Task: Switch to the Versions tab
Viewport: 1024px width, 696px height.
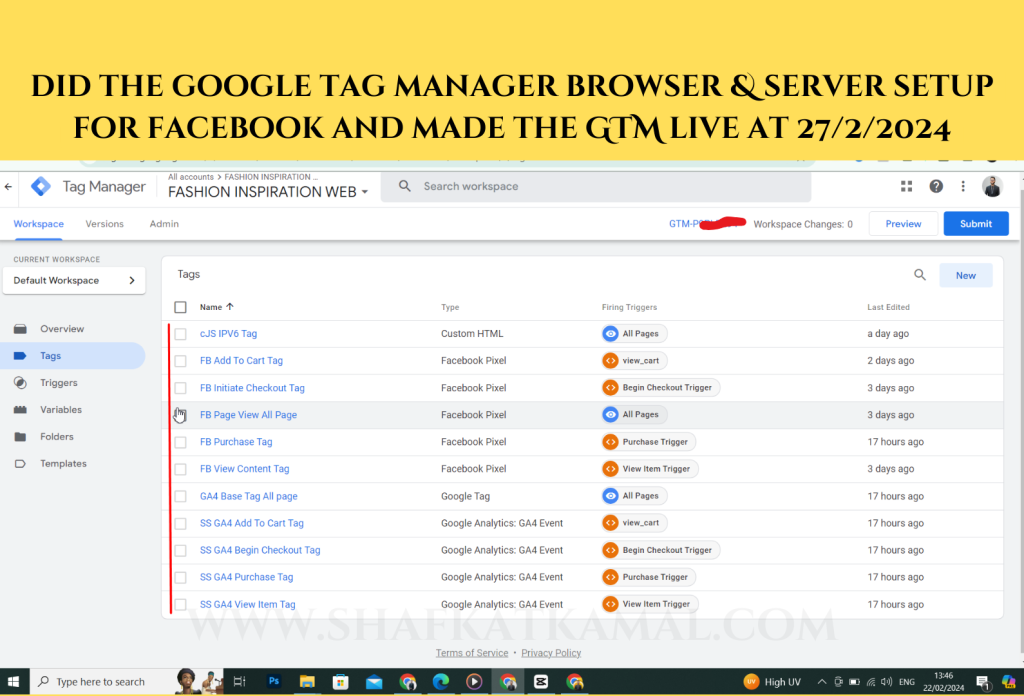Action: 104,224
